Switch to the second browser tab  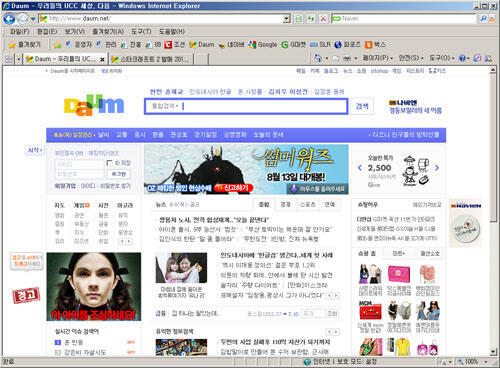(x=151, y=59)
